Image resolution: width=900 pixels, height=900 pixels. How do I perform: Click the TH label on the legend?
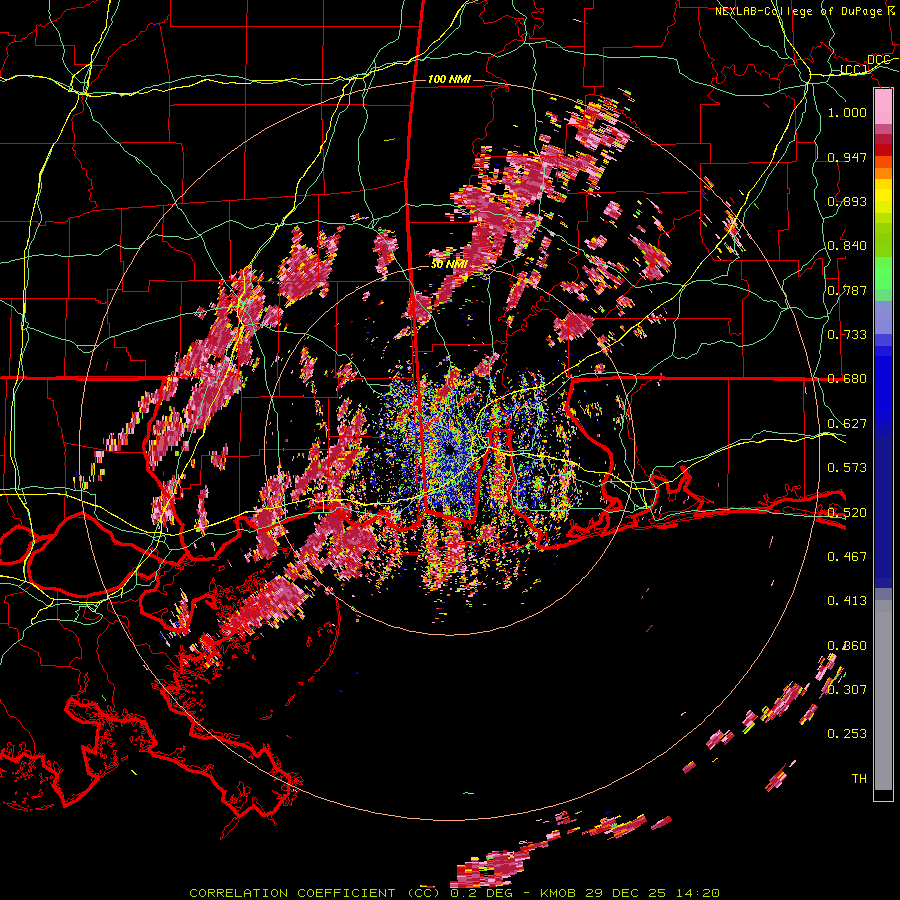click(859, 779)
